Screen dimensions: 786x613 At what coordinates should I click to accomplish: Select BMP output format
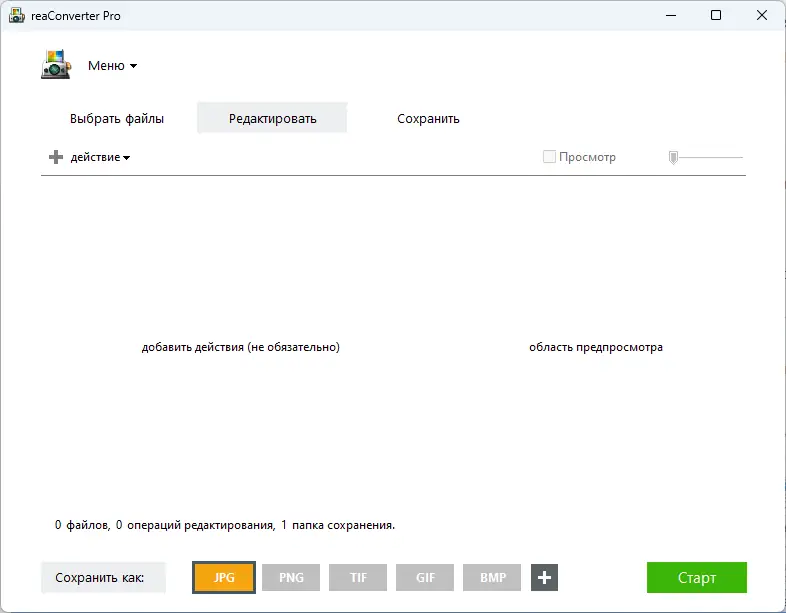492,577
